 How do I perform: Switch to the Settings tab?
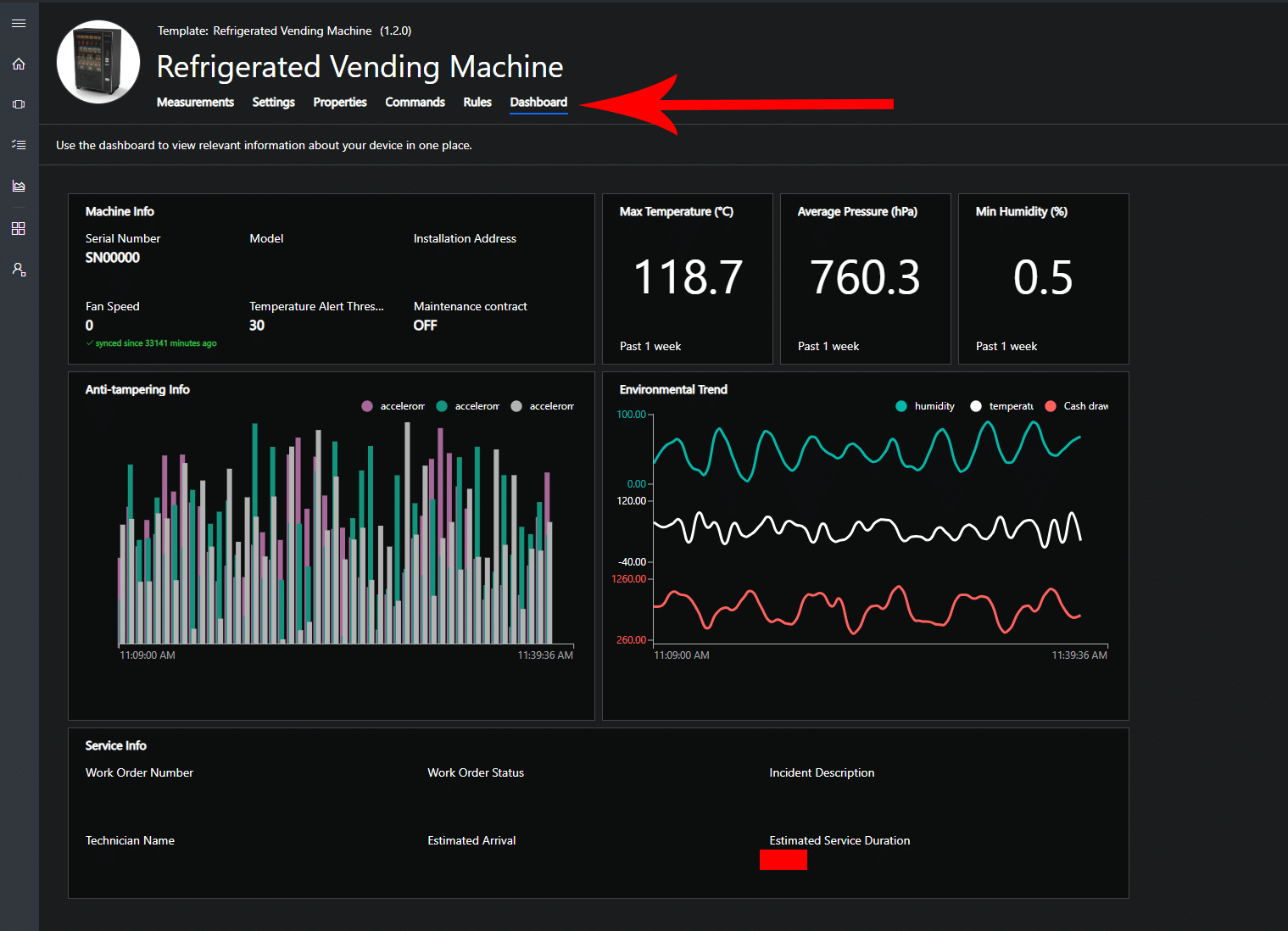tap(273, 102)
